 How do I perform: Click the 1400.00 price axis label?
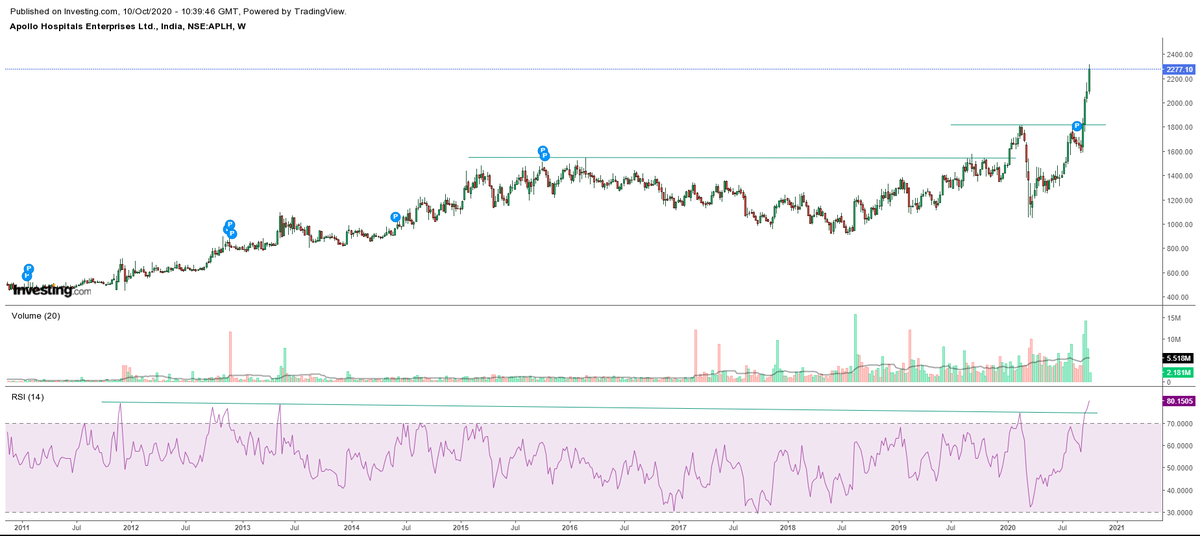tap(1180, 176)
